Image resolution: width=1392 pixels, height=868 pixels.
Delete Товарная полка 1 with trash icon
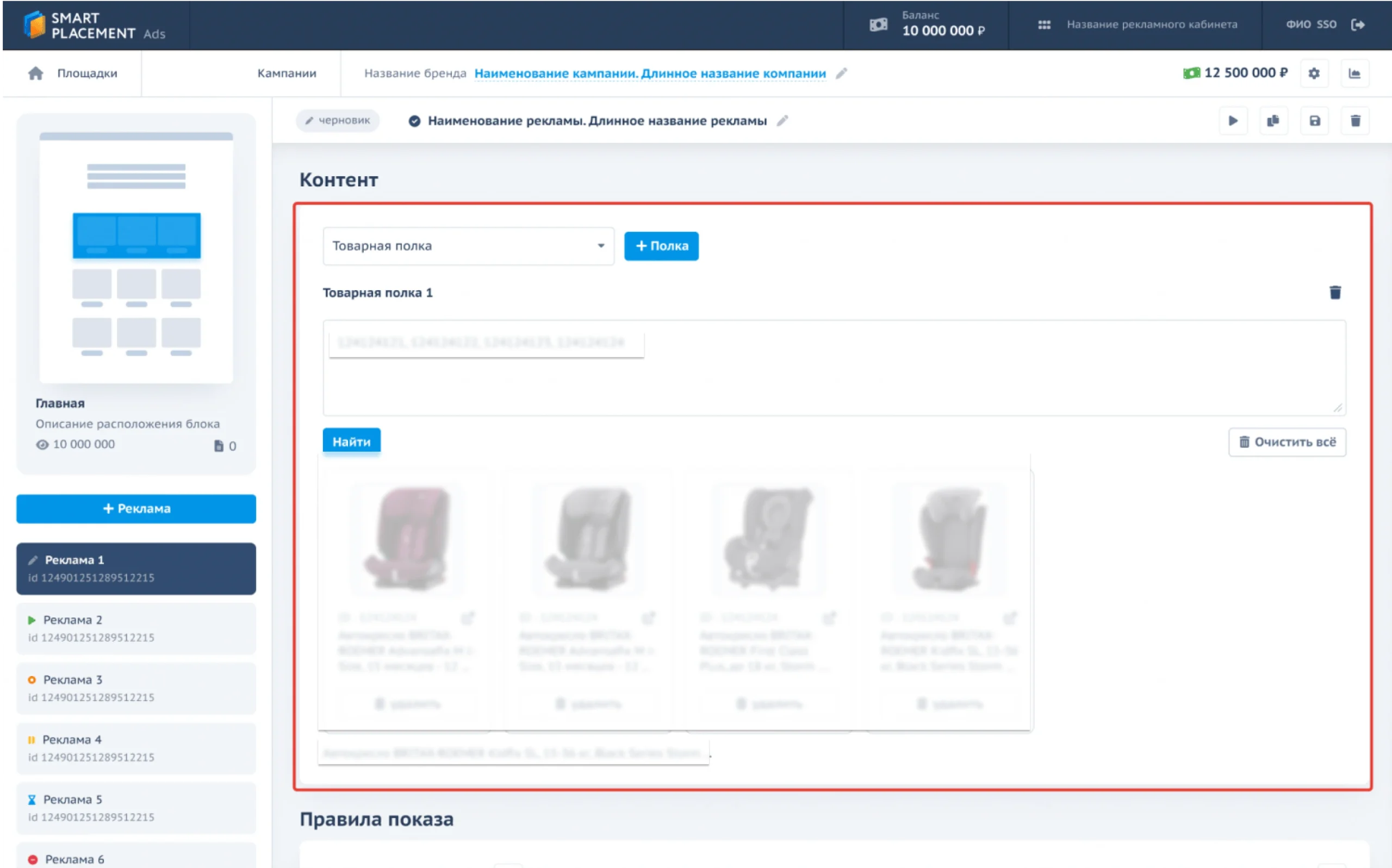tap(1335, 293)
